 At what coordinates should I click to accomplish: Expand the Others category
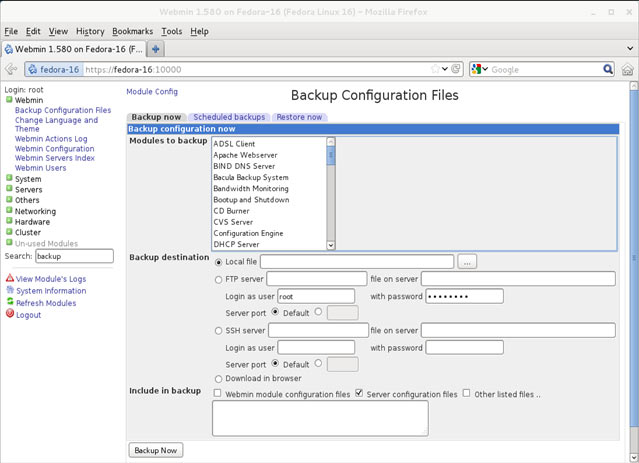pos(9,199)
